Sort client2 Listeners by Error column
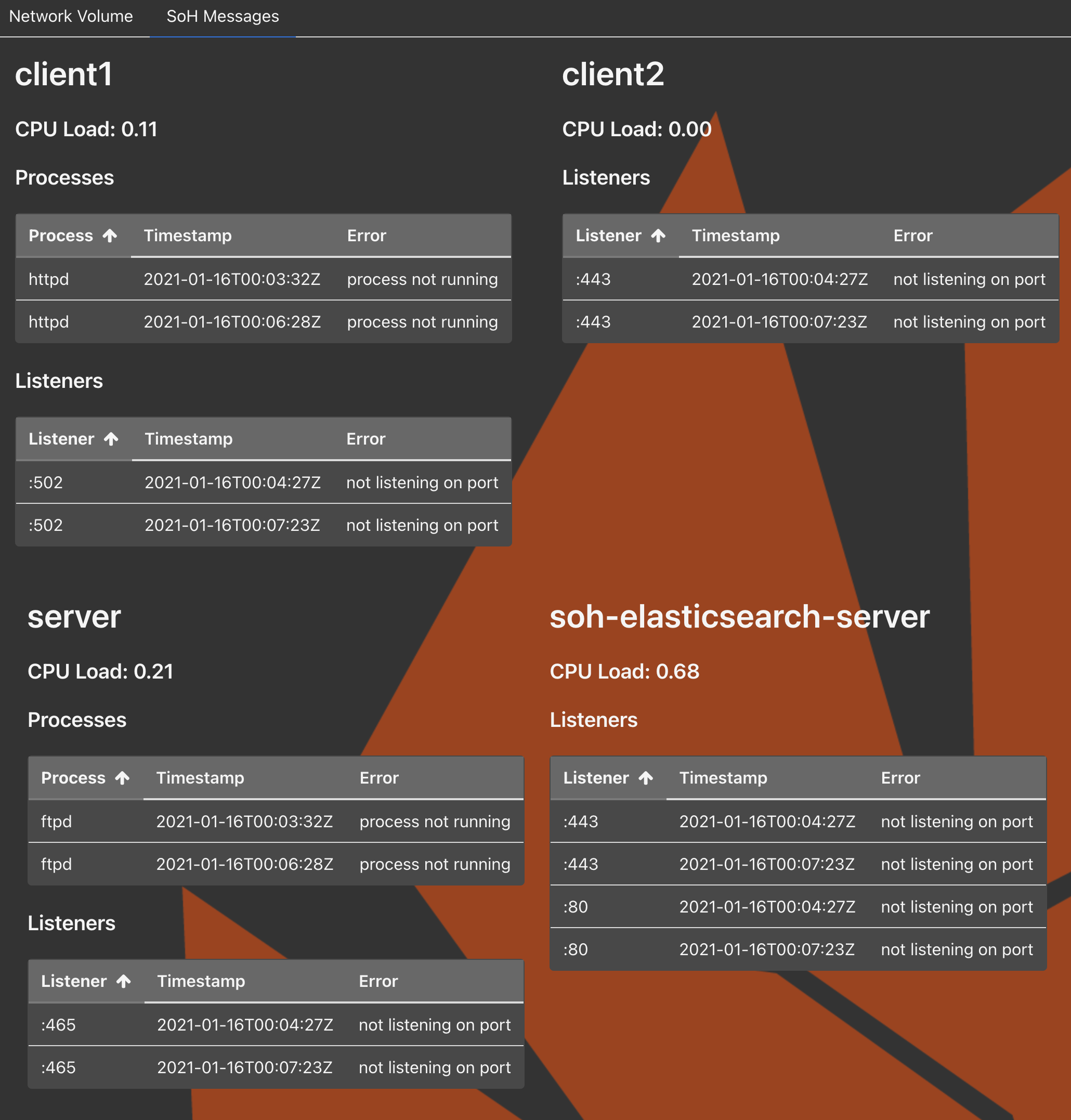Image resolution: width=1071 pixels, height=1120 pixels. [x=912, y=236]
